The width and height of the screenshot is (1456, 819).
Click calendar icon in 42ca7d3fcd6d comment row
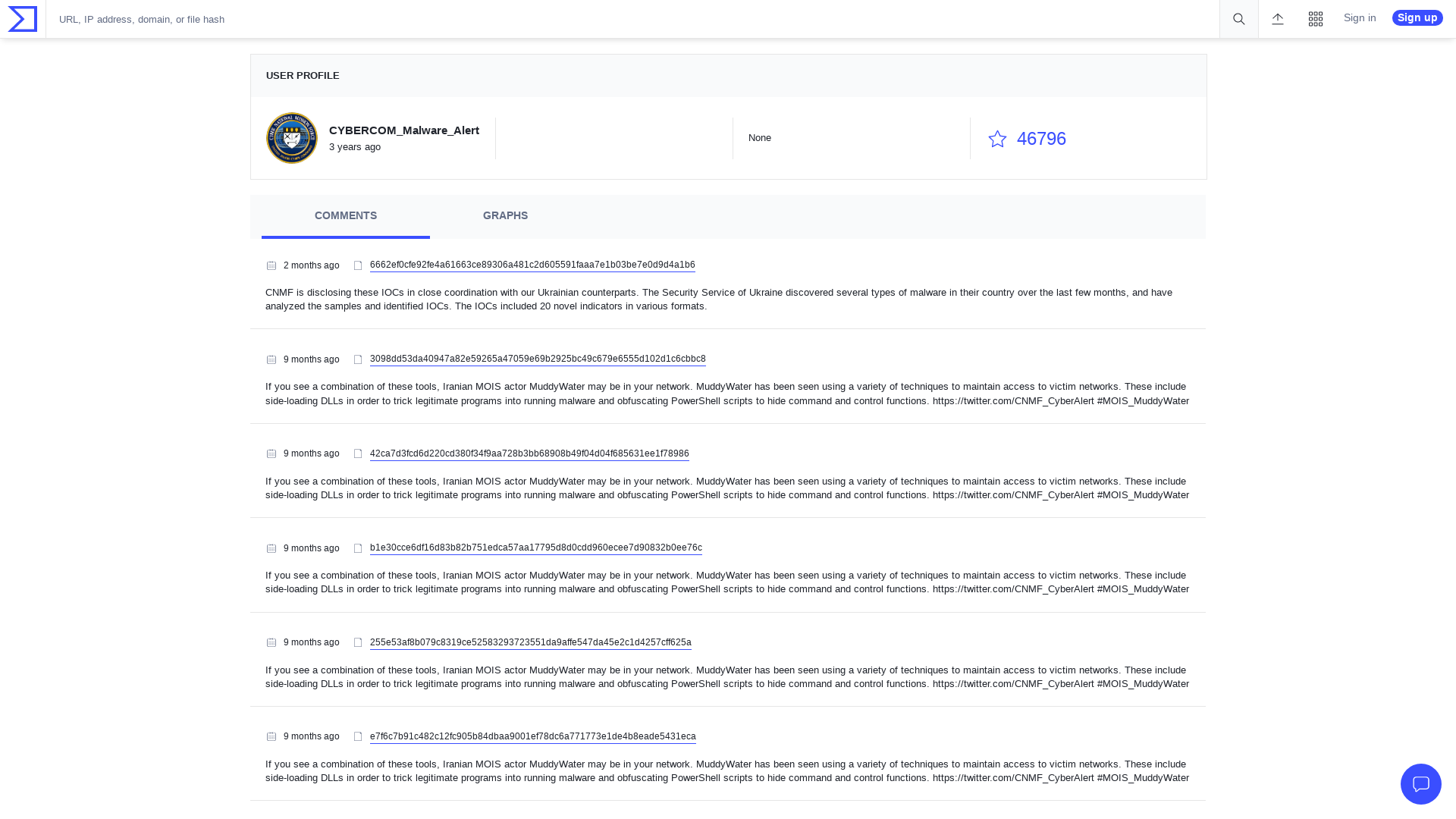point(271,453)
